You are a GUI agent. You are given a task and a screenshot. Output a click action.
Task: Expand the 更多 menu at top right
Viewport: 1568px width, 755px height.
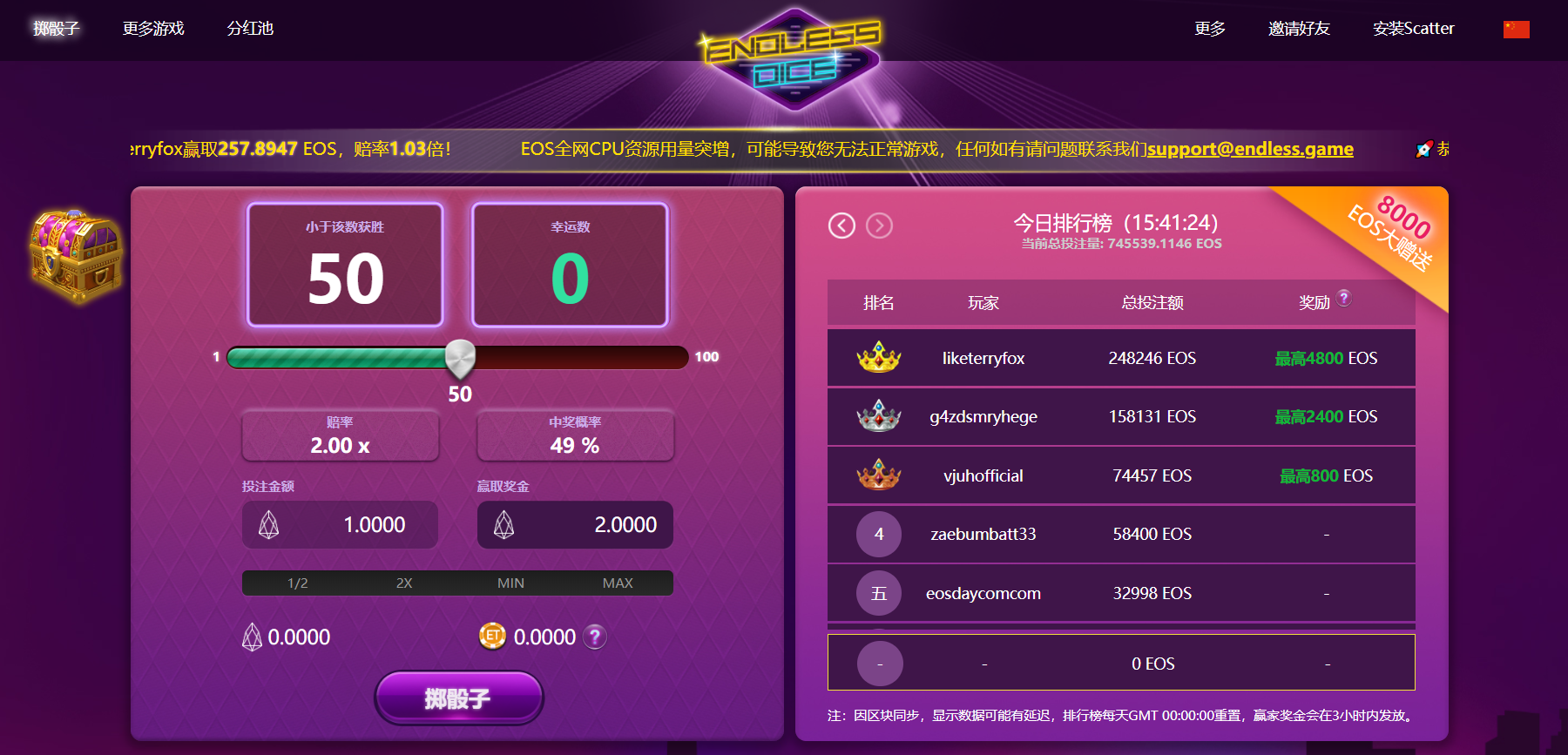pos(1210,29)
